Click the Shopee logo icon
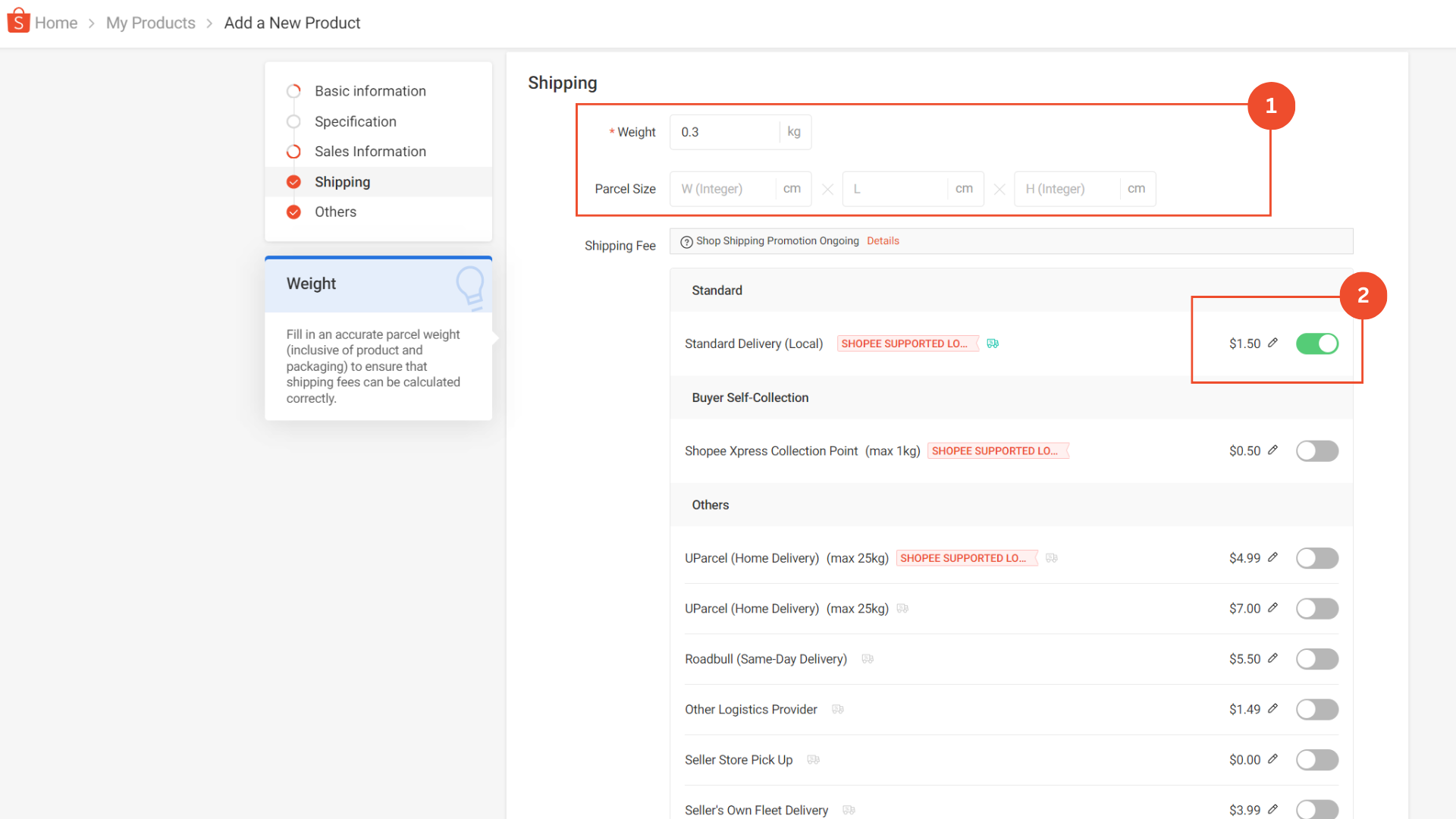This screenshot has width=1456, height=819. (18, 21)
